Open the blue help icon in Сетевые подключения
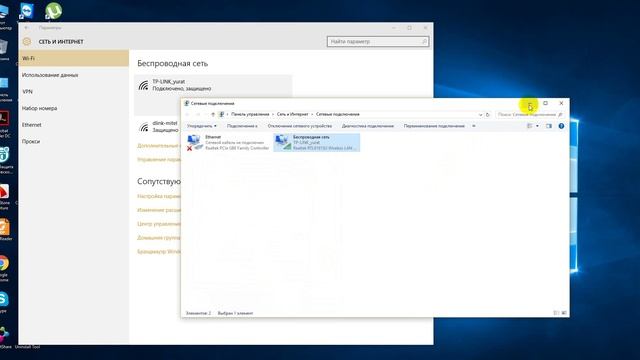 (x=561, y=126)
